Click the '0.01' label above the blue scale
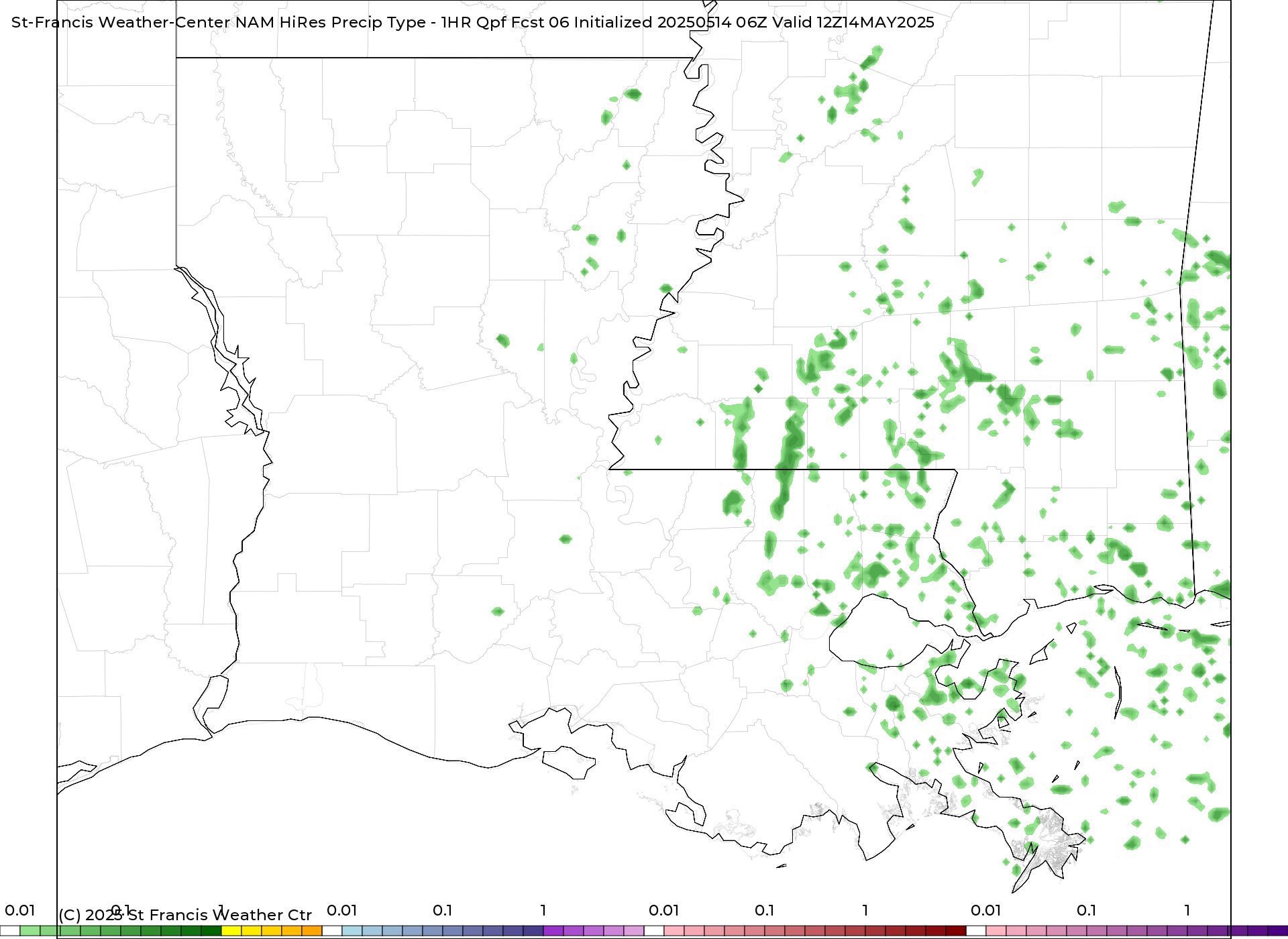Screen dimensions: 1288x939 [341, 910]
